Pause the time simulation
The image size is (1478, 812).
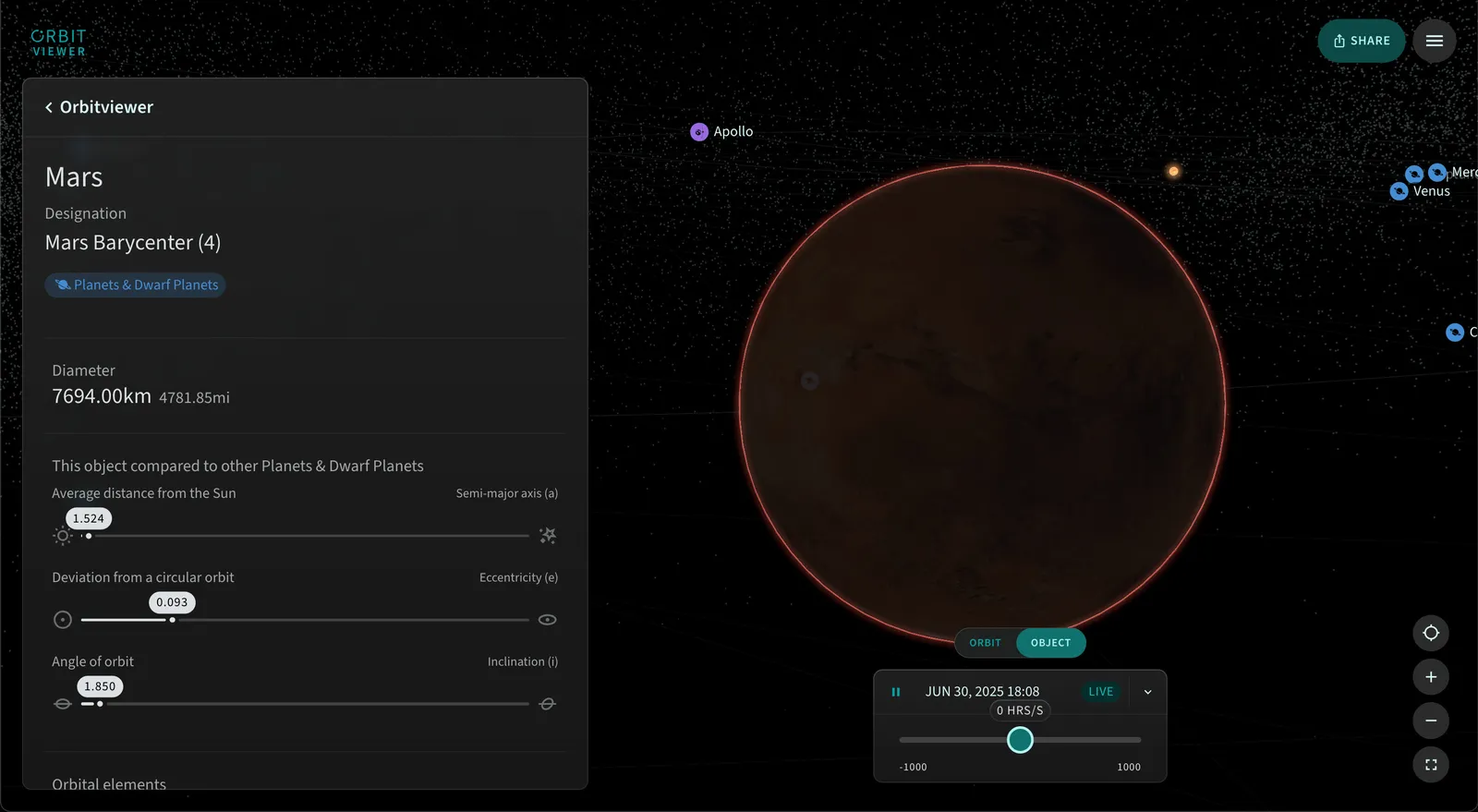895,692
